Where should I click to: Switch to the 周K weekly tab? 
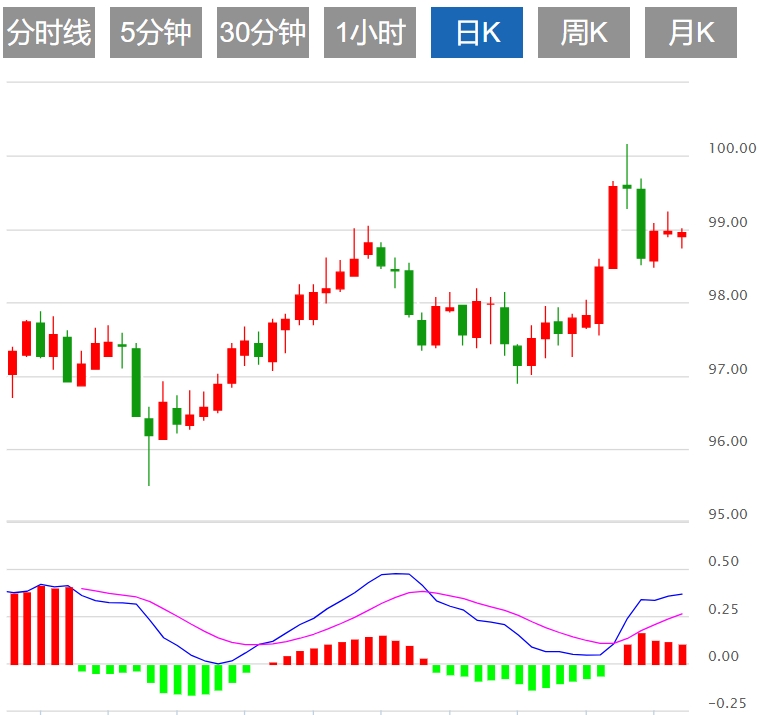[584, 32]
